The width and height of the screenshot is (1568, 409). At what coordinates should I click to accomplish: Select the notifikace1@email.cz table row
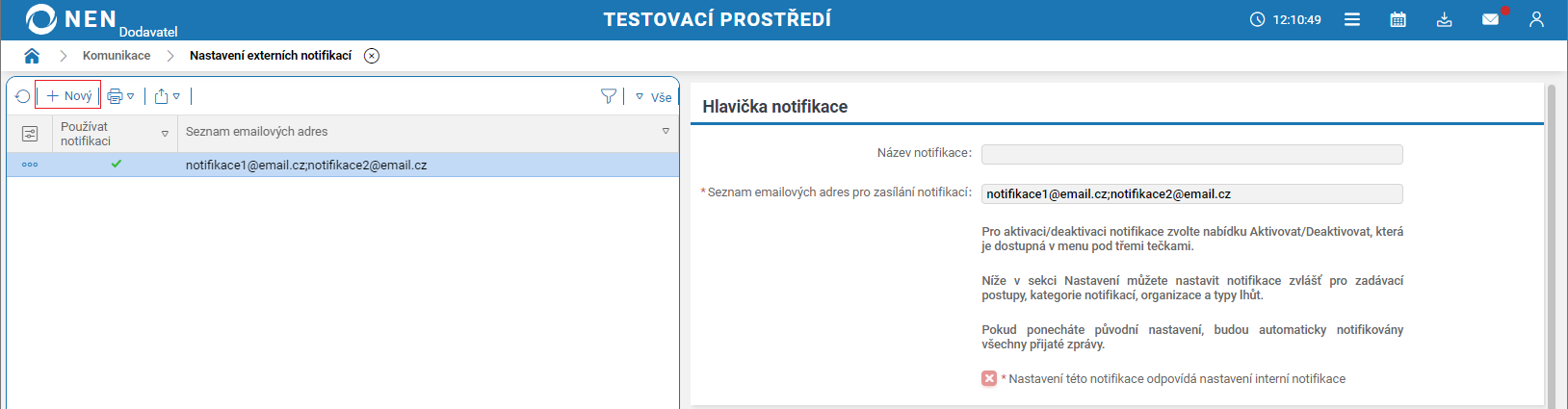(x=306, y=166)
